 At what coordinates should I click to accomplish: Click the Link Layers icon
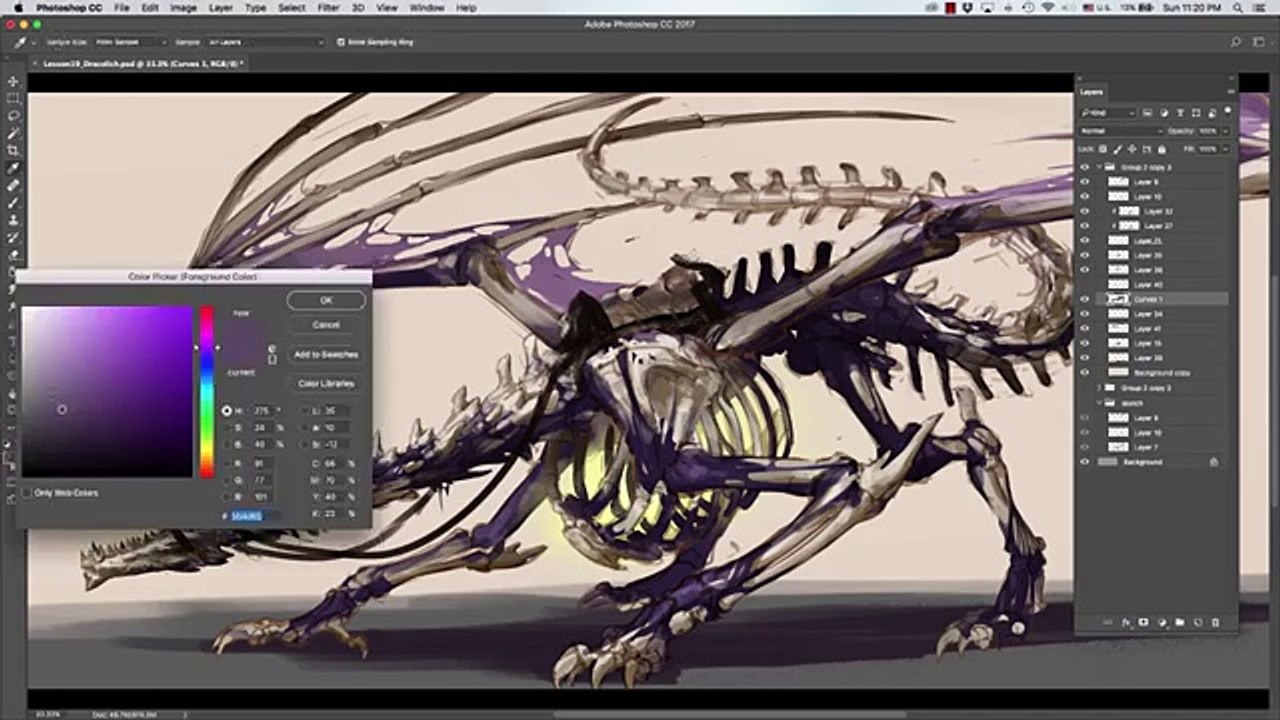pos(1107,622)
